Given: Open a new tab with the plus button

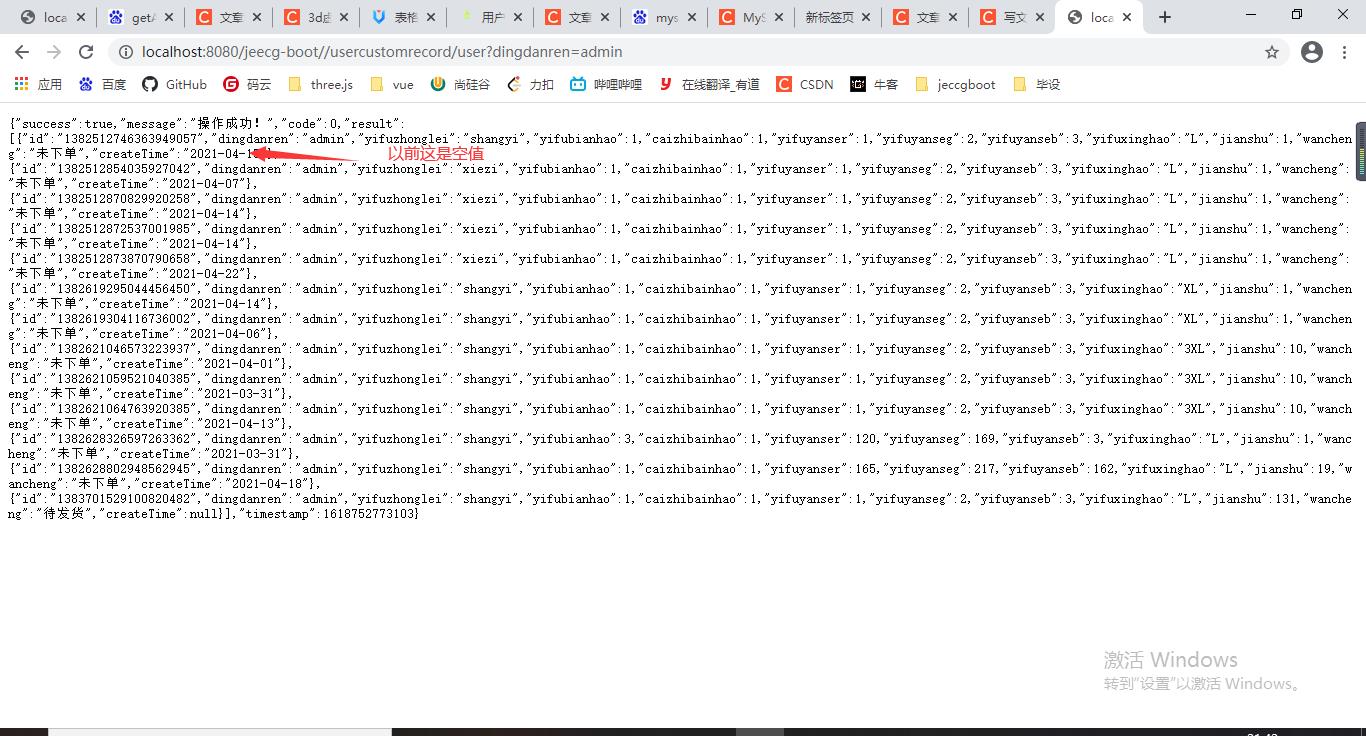Looking at the screenshot, I should [1164, 17].
